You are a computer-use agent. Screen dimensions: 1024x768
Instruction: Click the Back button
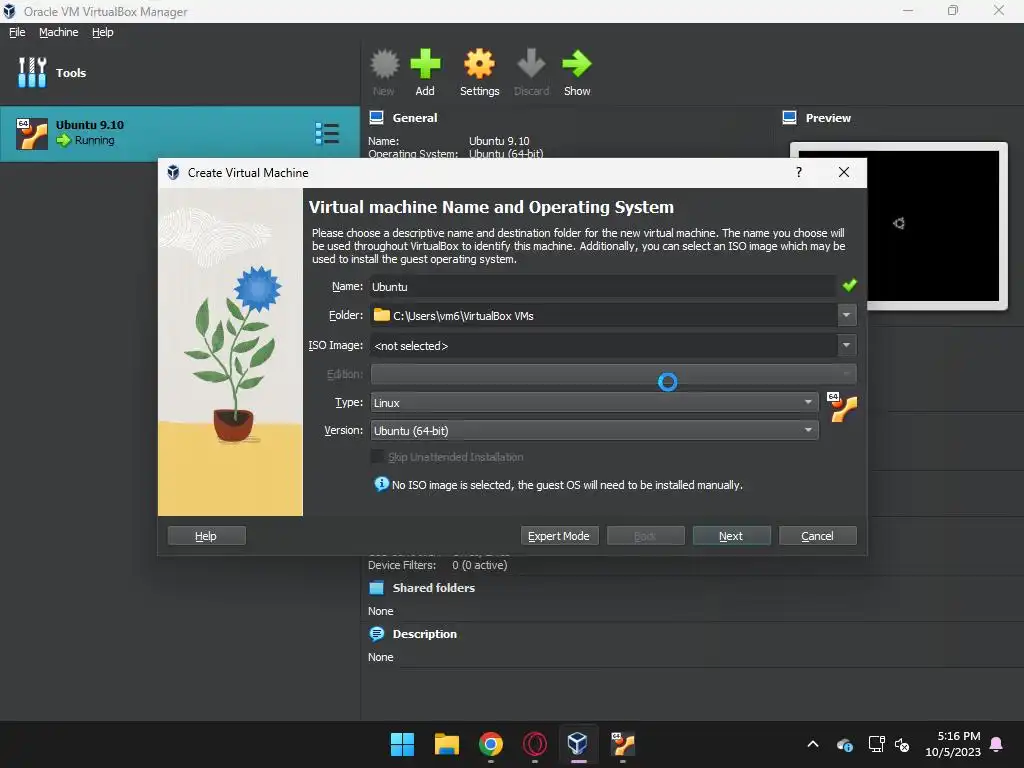645,536
